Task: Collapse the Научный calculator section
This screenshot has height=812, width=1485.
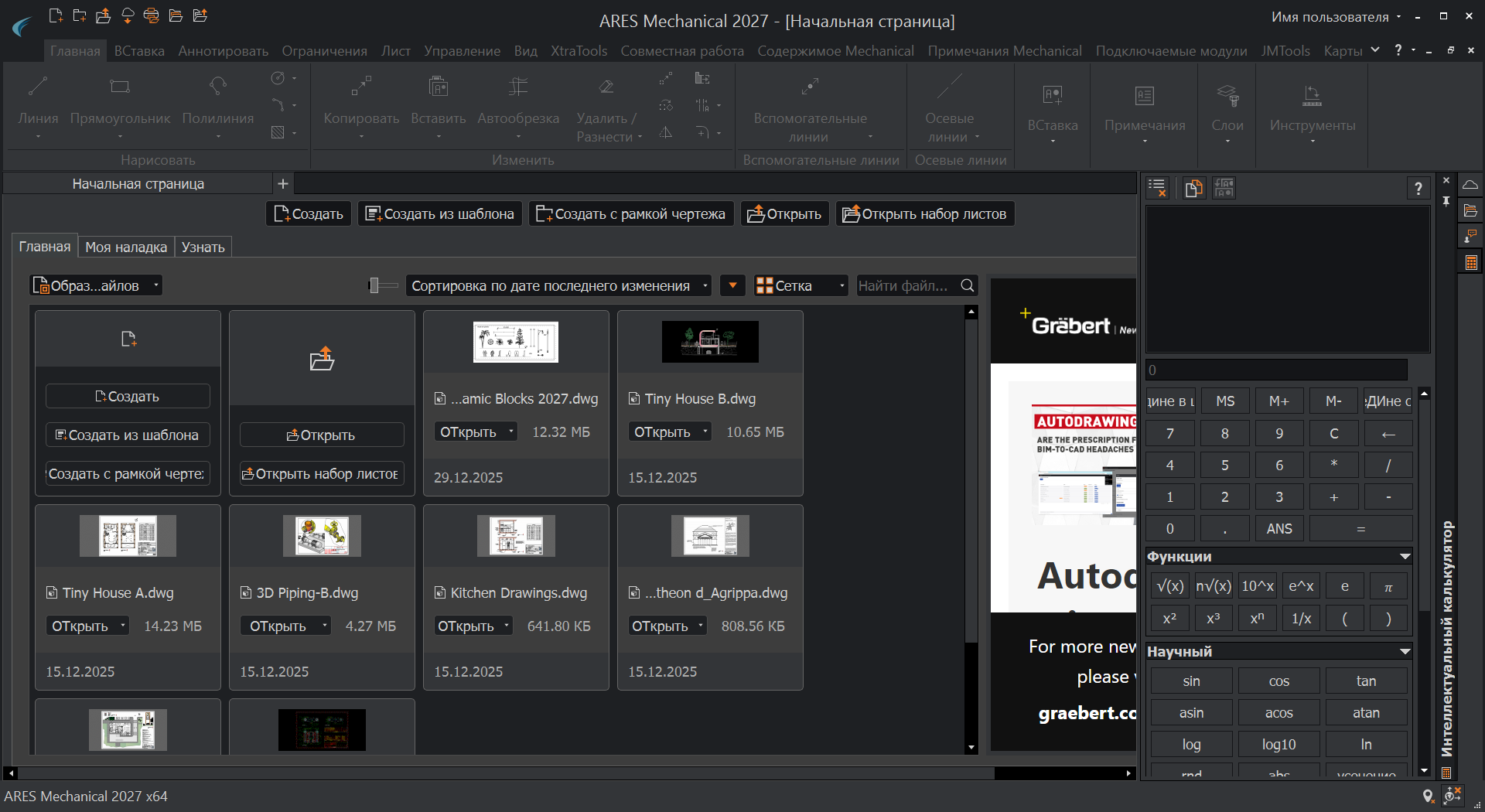Action: pos(1405,651)
